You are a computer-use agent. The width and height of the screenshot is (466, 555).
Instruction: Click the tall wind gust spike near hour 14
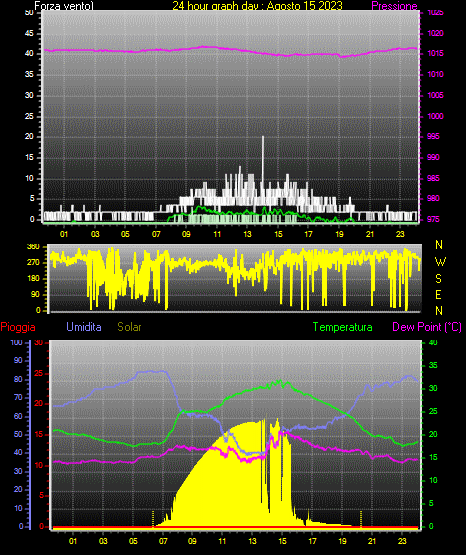263,159
